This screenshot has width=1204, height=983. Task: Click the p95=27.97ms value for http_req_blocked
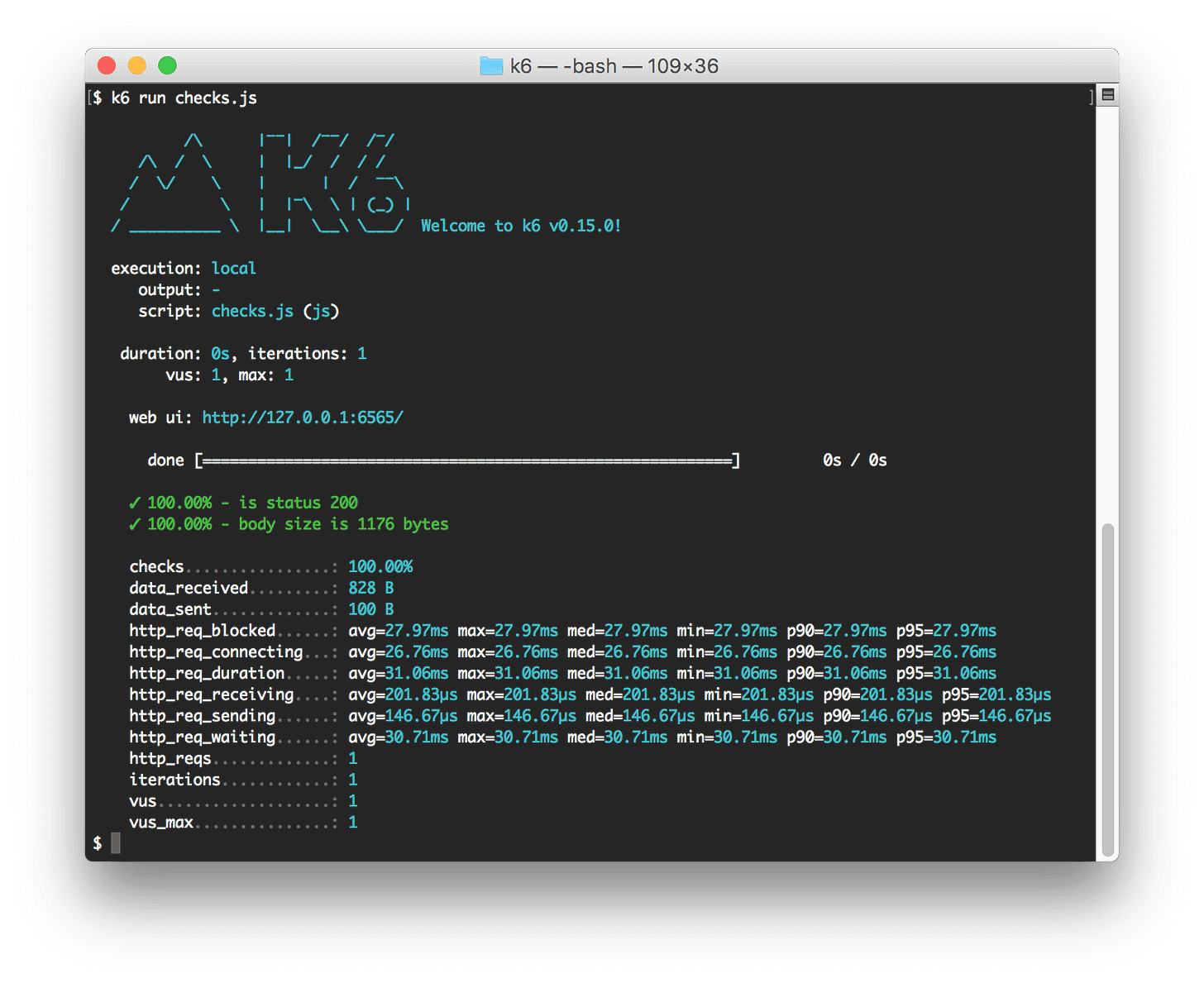pos(946,631)
